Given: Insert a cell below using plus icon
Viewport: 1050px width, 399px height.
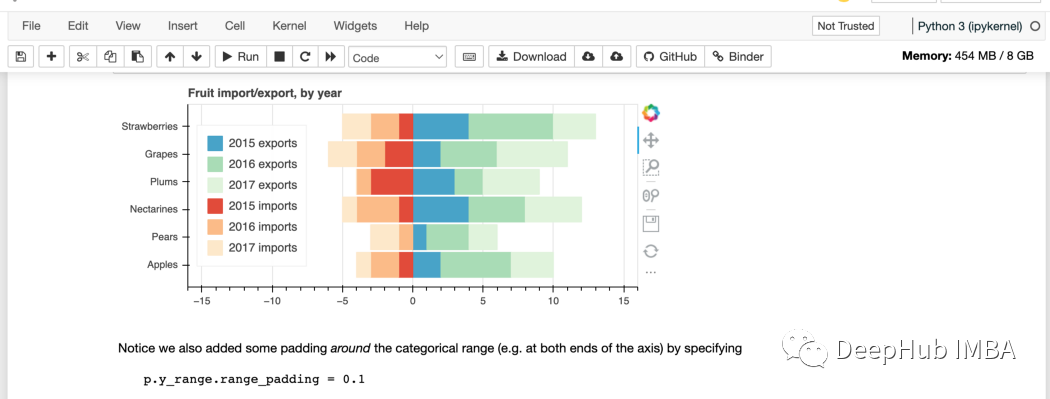Looking at the screenshot, I should 52,57.
